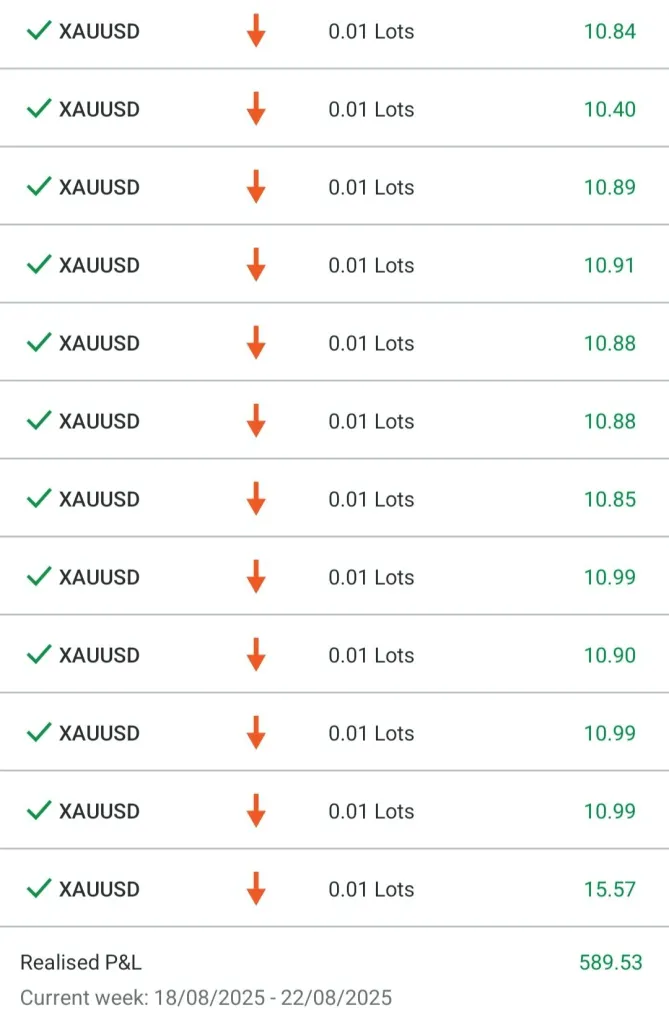669x1023 pixels.
Task: Select the XAUUSD symbol on the 10.89 trade
Action: (99, 187)
